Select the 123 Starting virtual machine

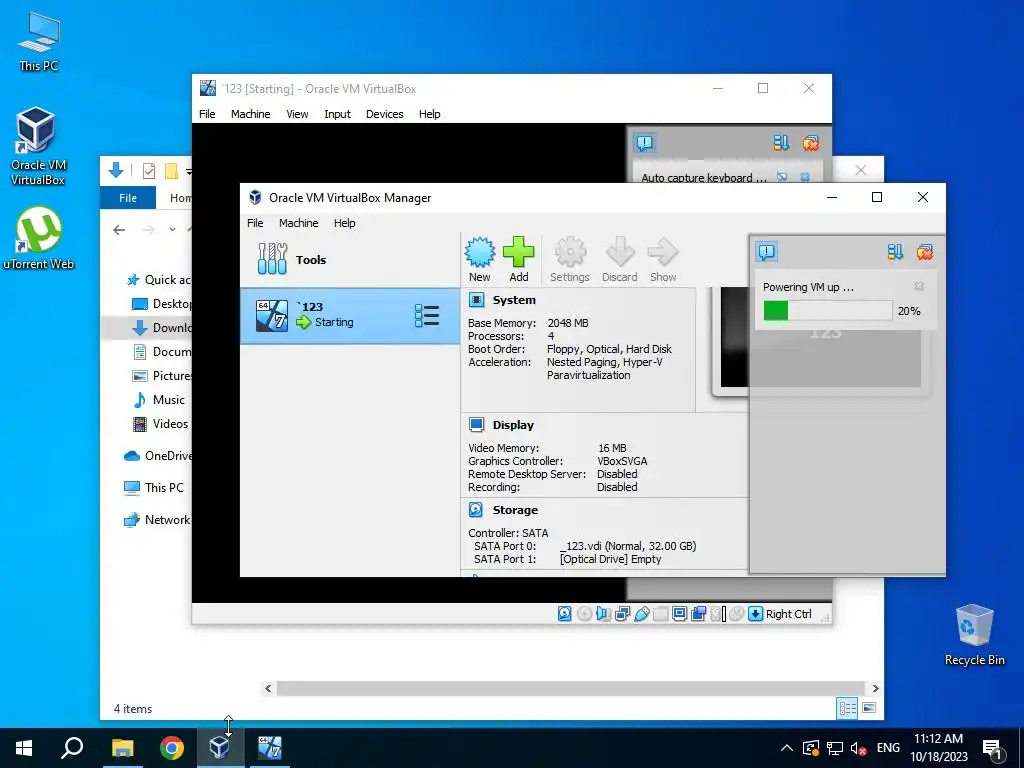tap(350, 315)
